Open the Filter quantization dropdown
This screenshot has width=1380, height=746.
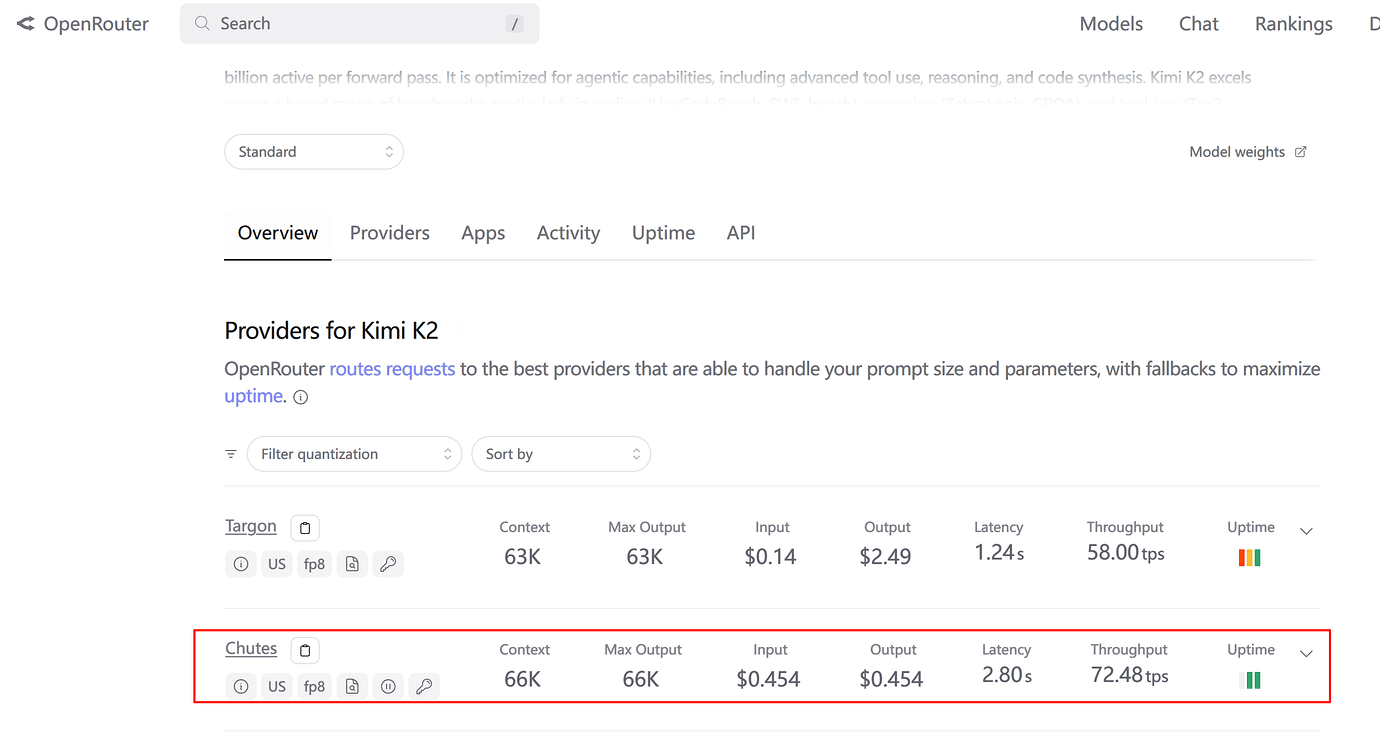point(354,454)
